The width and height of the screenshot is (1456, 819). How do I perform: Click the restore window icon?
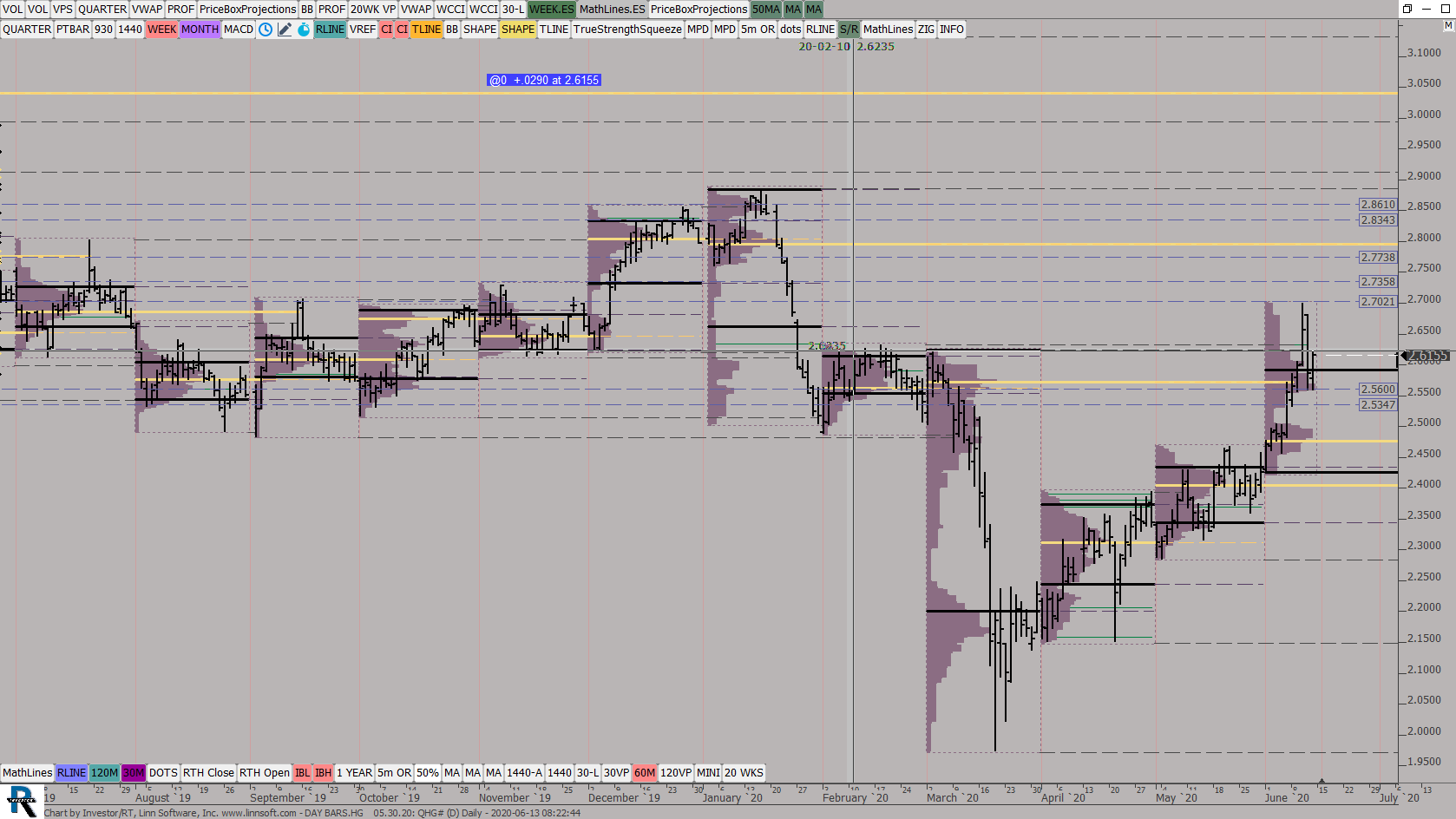1407,9
